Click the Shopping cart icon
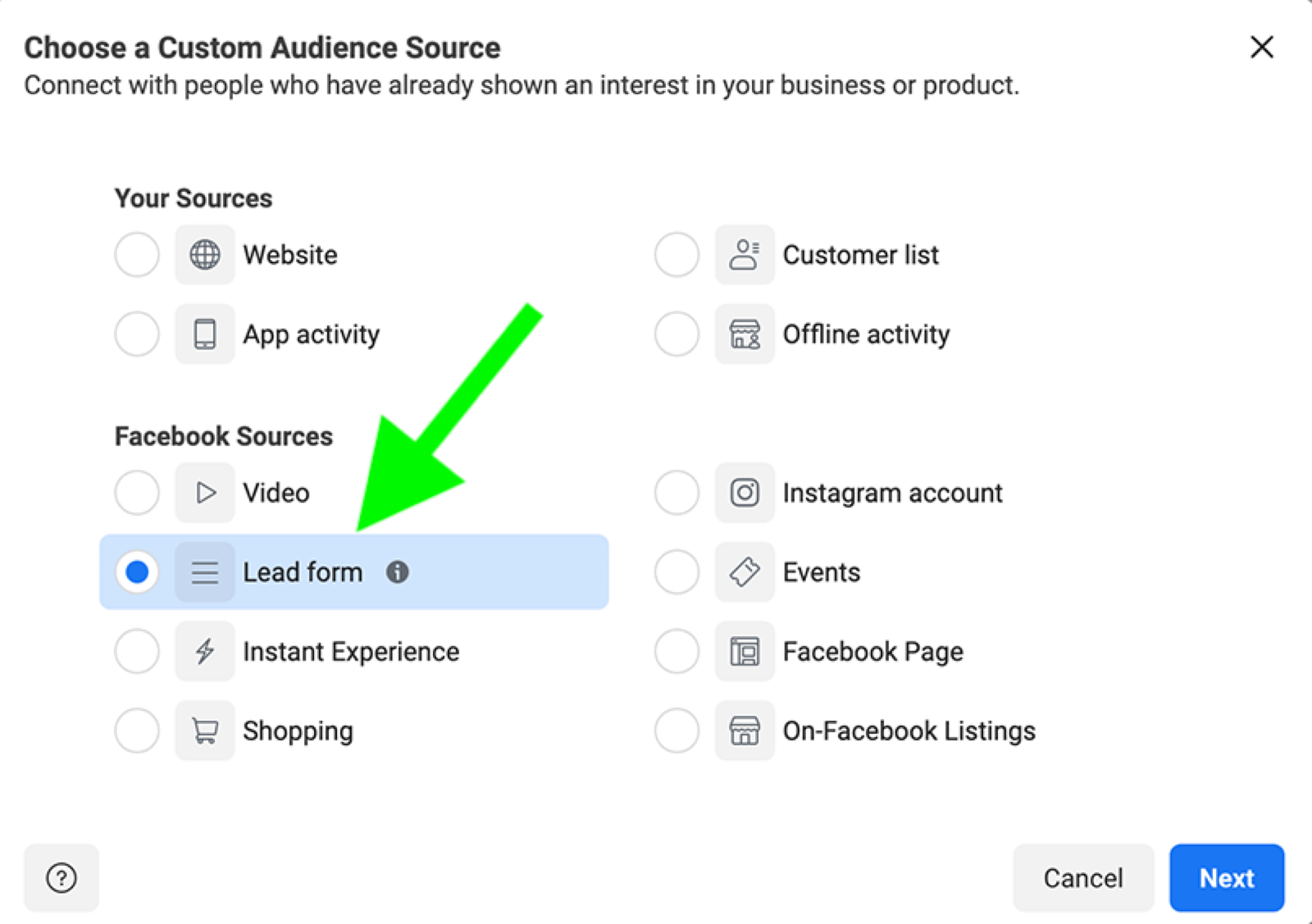 point(205,731)
